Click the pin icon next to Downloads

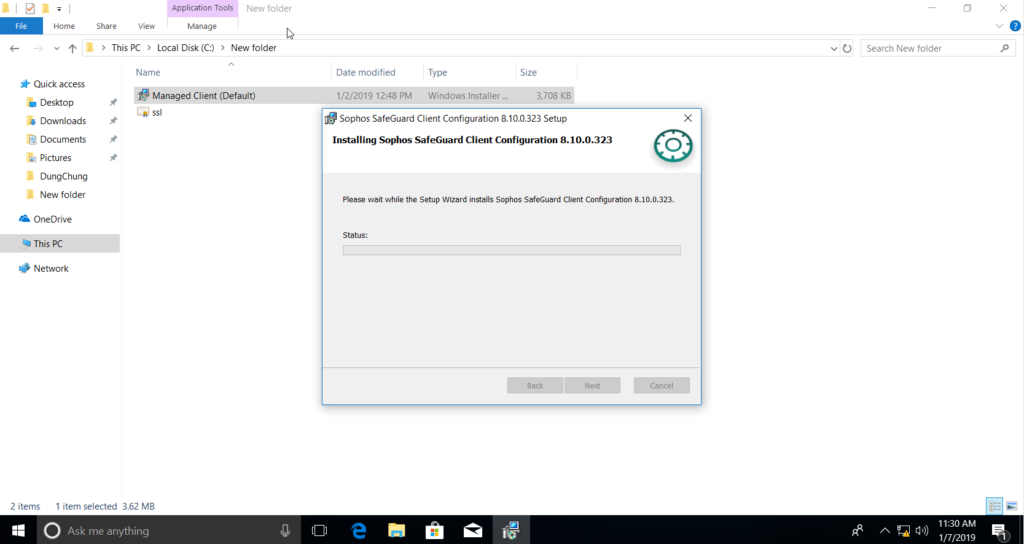point(113,121)
